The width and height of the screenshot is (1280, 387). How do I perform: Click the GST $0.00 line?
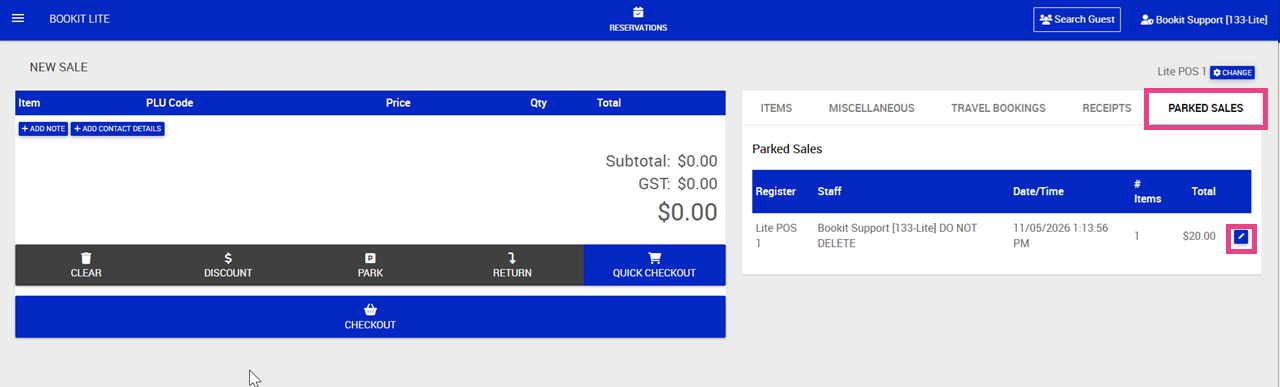click(677, 184)
